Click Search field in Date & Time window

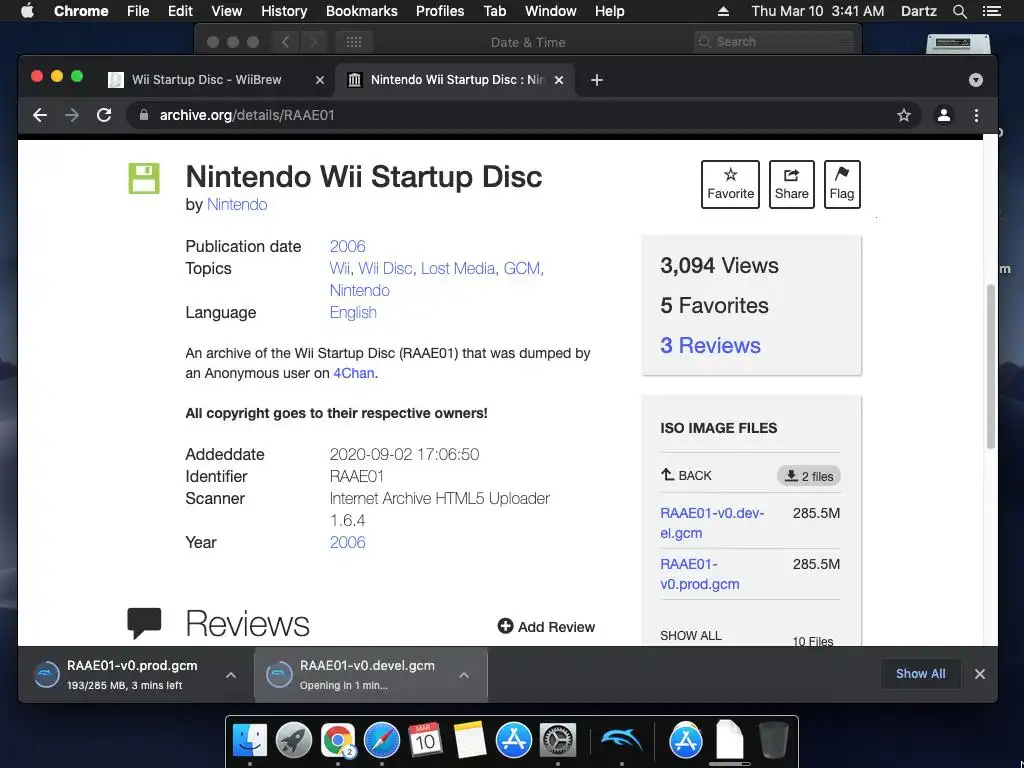[x=774, y=42]
